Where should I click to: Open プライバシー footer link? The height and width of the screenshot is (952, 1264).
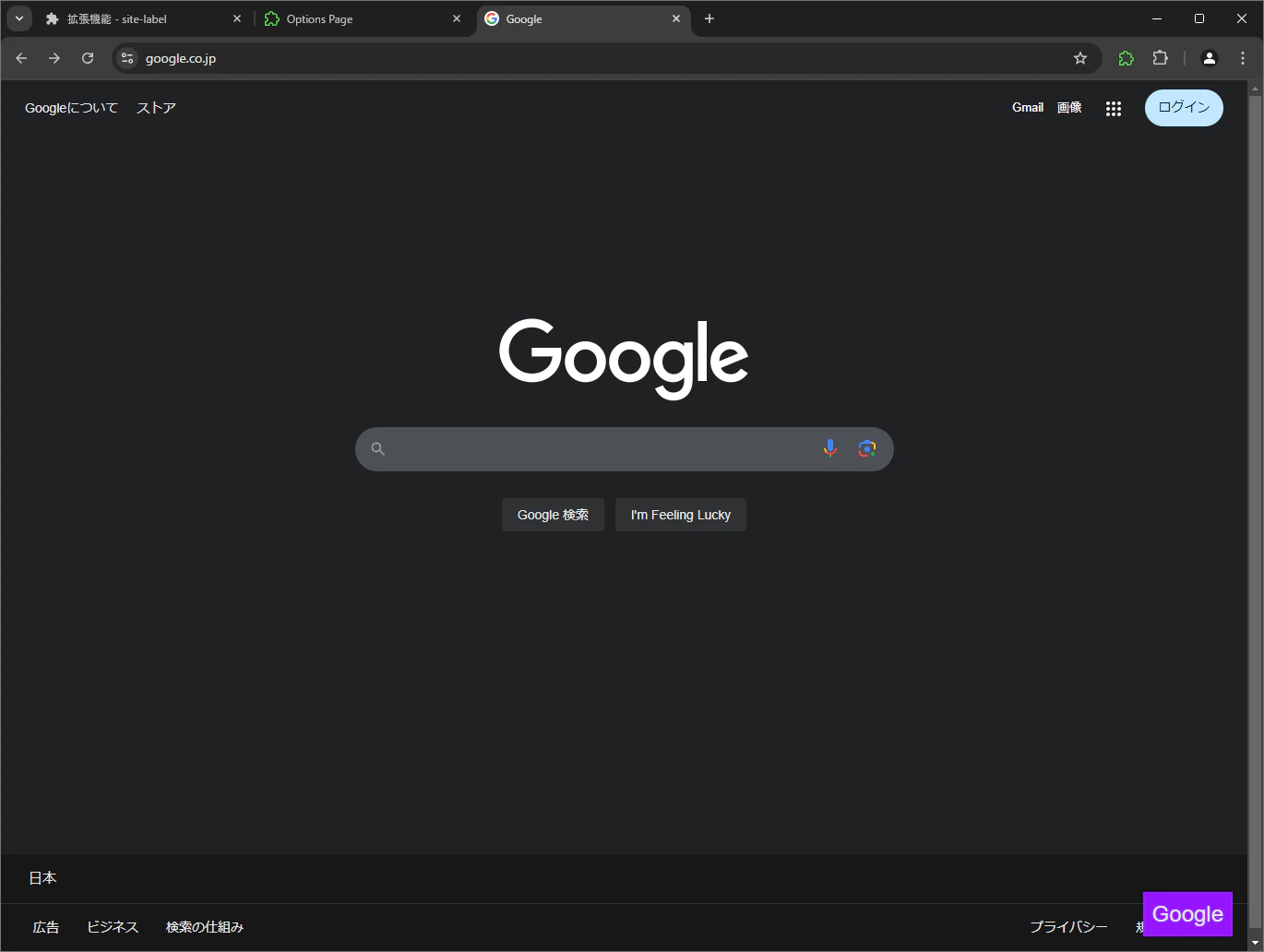[1068, 927]
